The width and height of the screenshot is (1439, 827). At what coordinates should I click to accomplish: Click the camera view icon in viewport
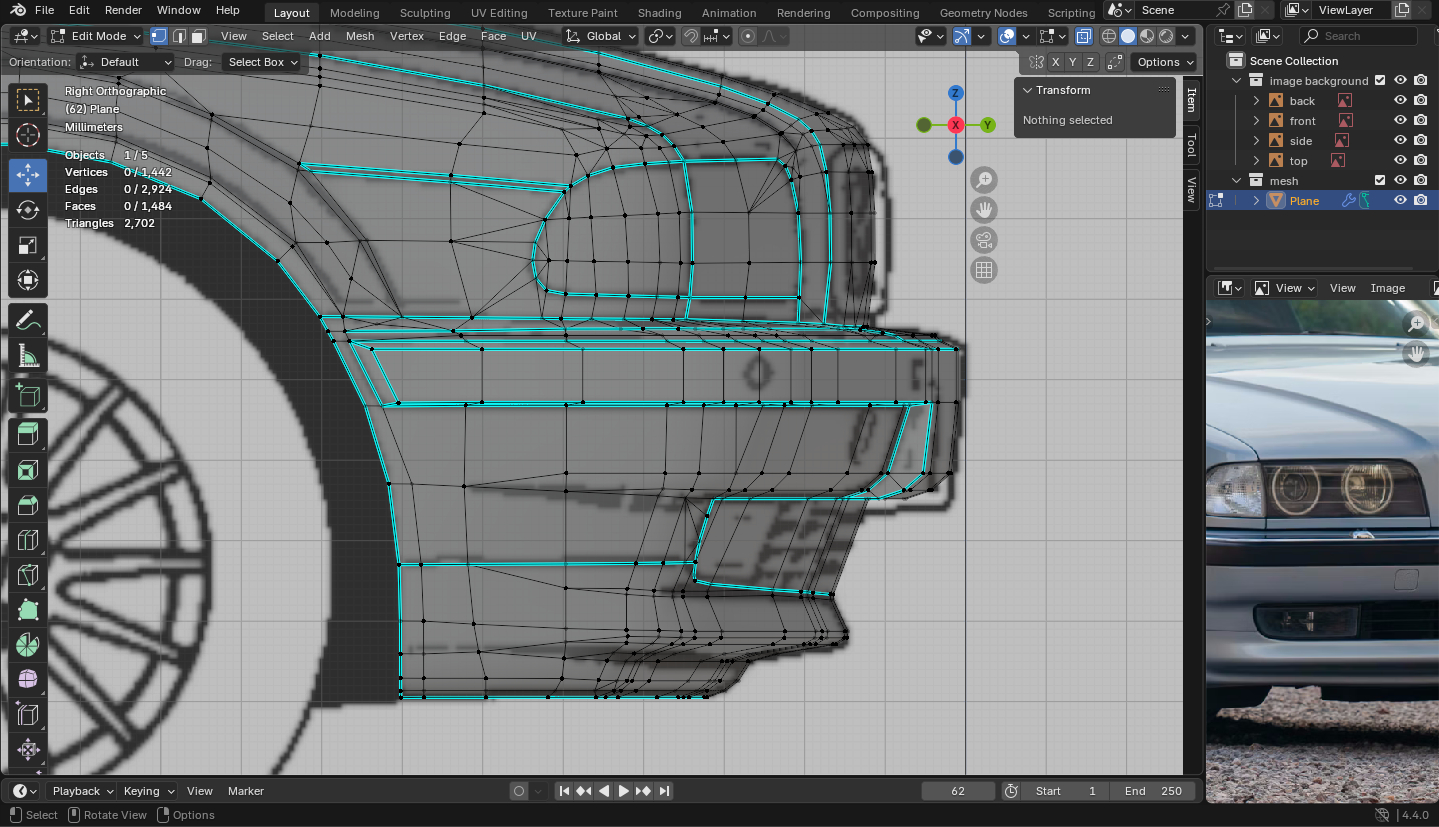pos(984,240)
